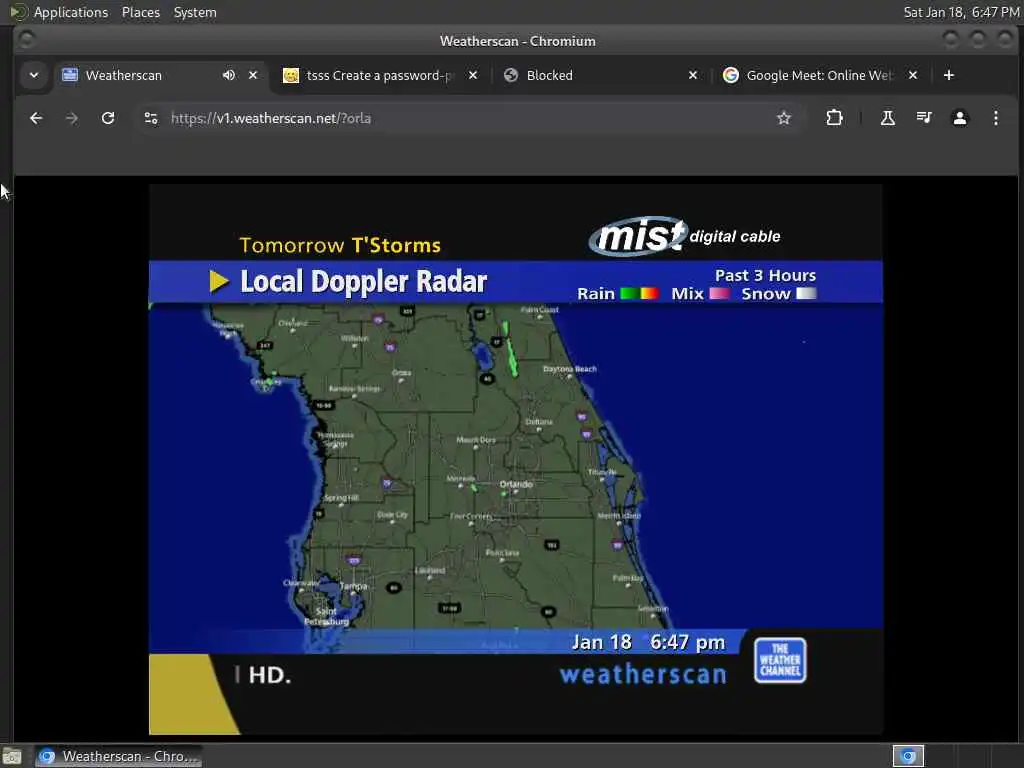Reload the Weatherscan page

pyautogui.click(x=108, y=118)
